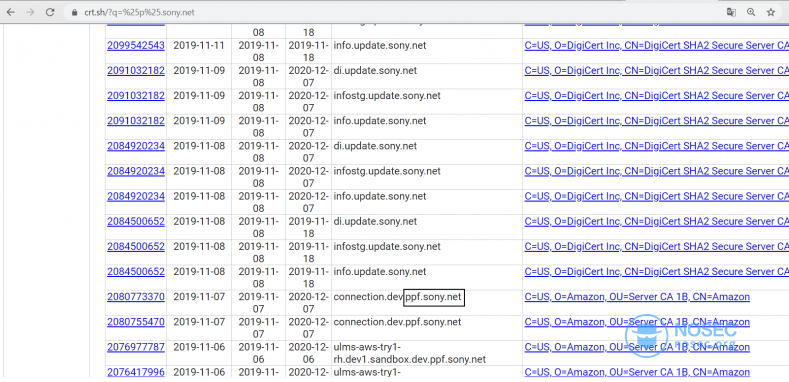Go back to the previous page
The width and height of the screenshot is (789, 382).
(11, 13)
